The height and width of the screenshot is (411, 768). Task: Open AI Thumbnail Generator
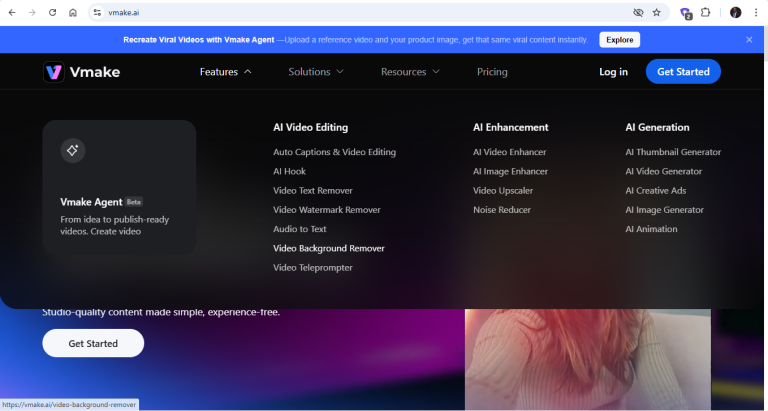[x=673, y=152]
